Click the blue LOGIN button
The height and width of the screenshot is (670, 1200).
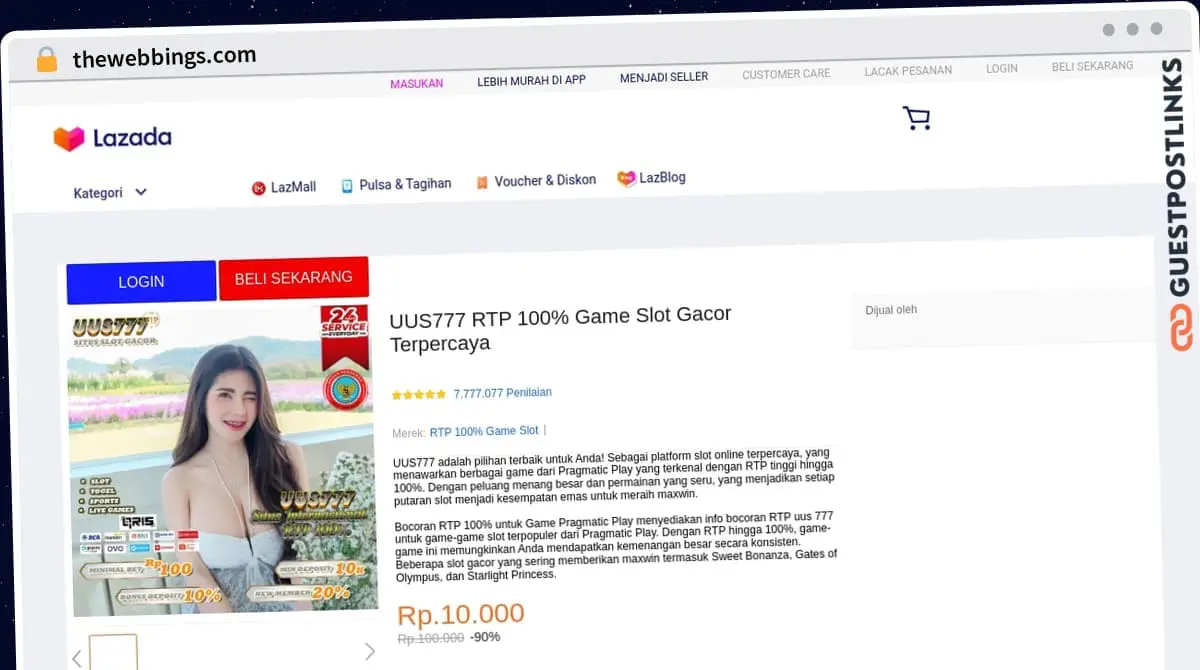pyautogui.click(x=141, y=282)
